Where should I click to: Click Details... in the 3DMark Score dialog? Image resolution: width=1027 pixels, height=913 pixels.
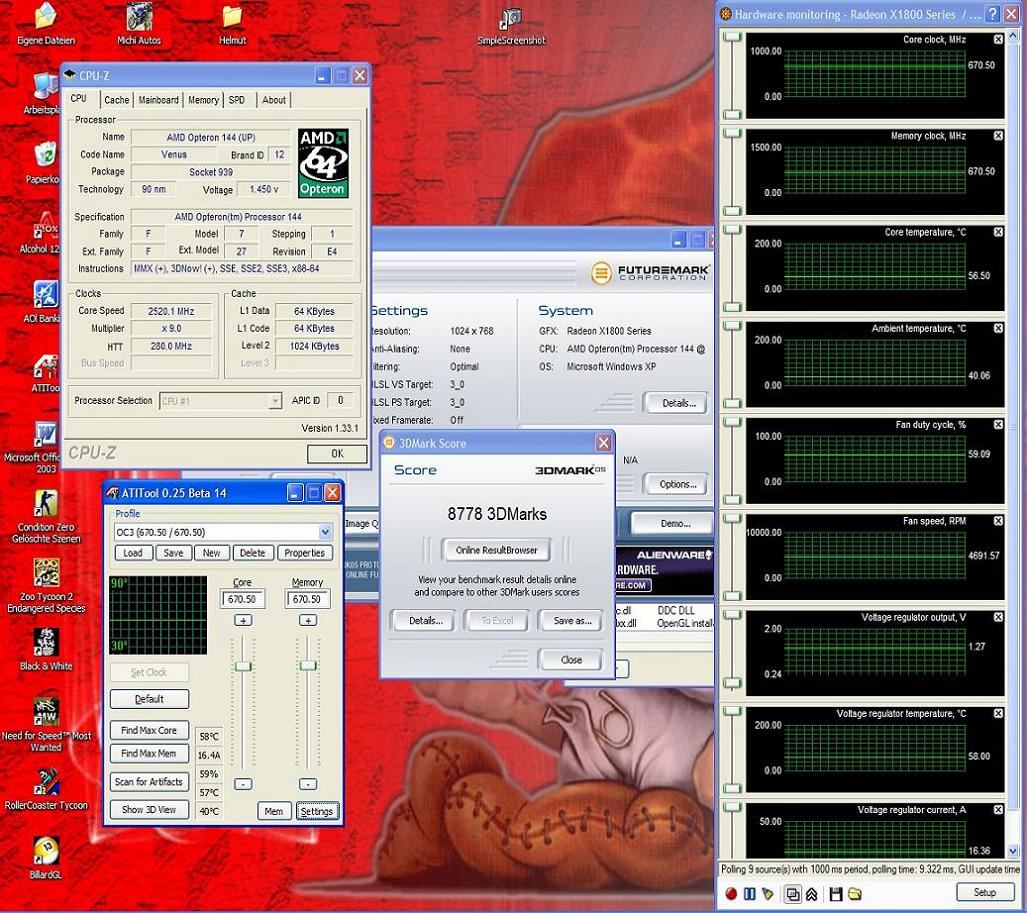coord(426,620)
